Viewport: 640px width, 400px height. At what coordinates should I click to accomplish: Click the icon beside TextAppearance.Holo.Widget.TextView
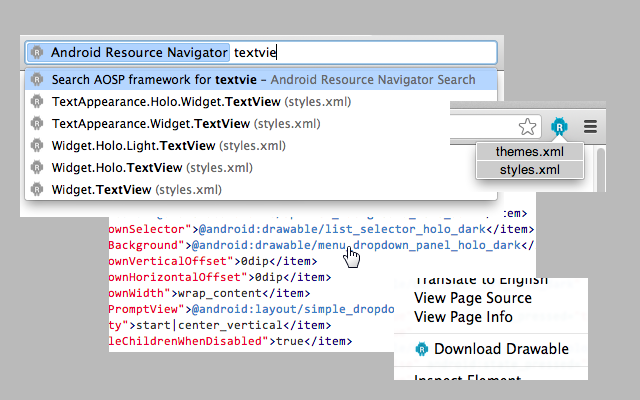pos(37,102)
